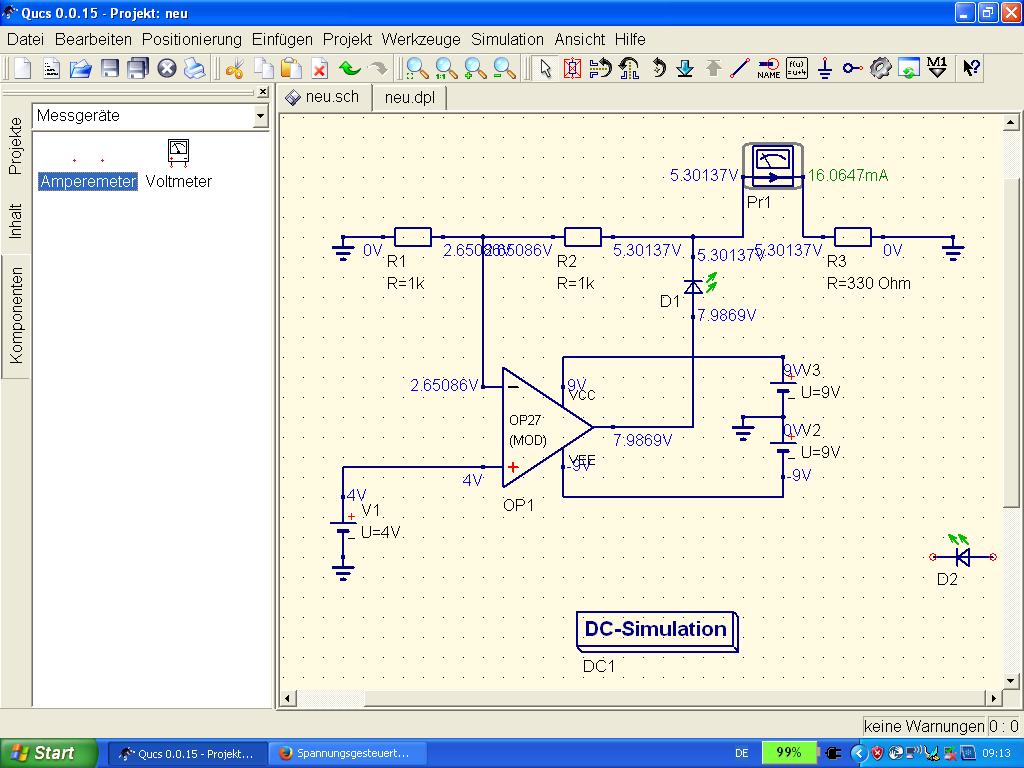
Task: Click the Windows Start button
Action: [x=48, y=753]
